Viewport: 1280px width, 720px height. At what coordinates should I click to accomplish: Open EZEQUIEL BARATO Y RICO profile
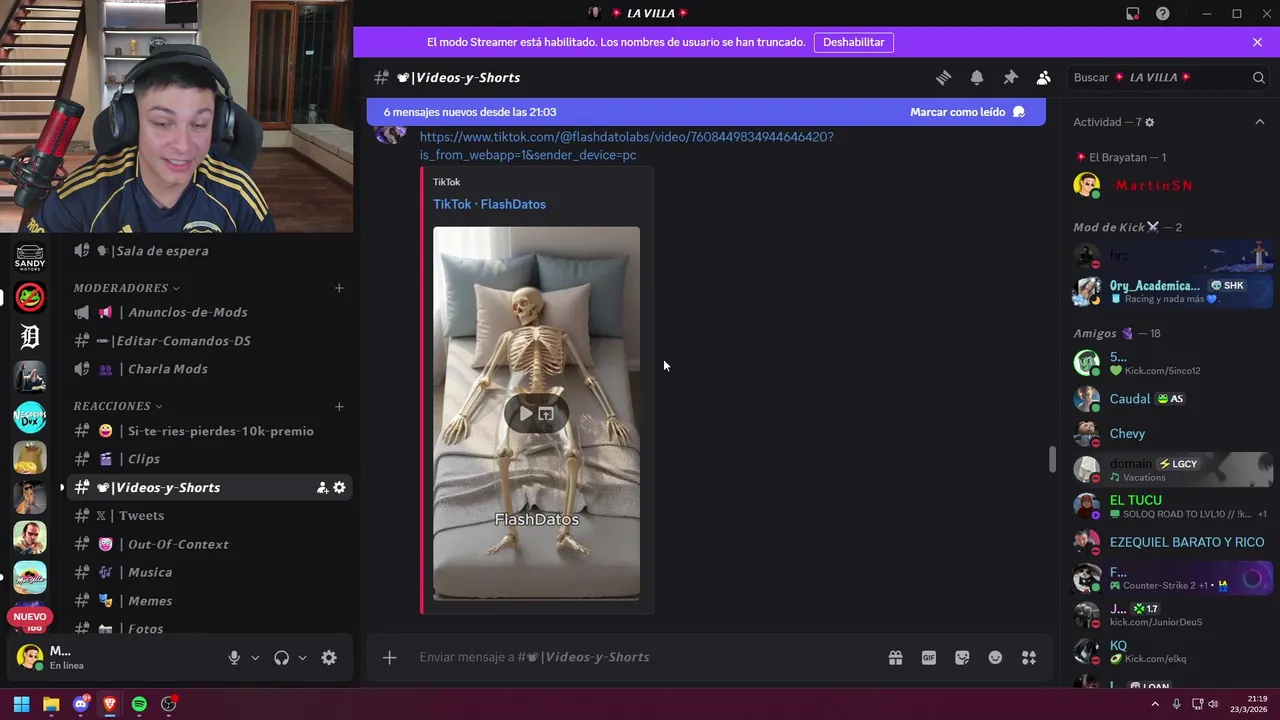[1170, 542]
